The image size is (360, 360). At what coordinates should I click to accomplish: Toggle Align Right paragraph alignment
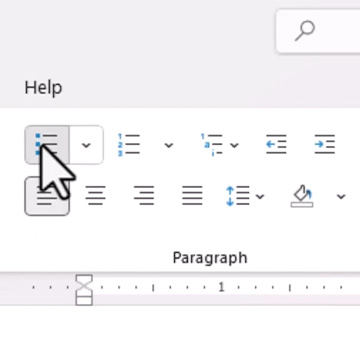pyautogui.click(x=144, y=196)
